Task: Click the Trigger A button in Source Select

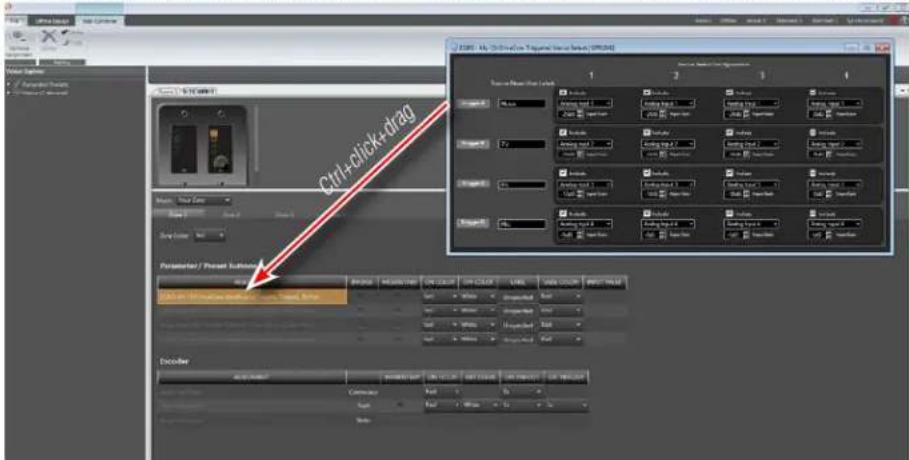Action: point(472,104)
